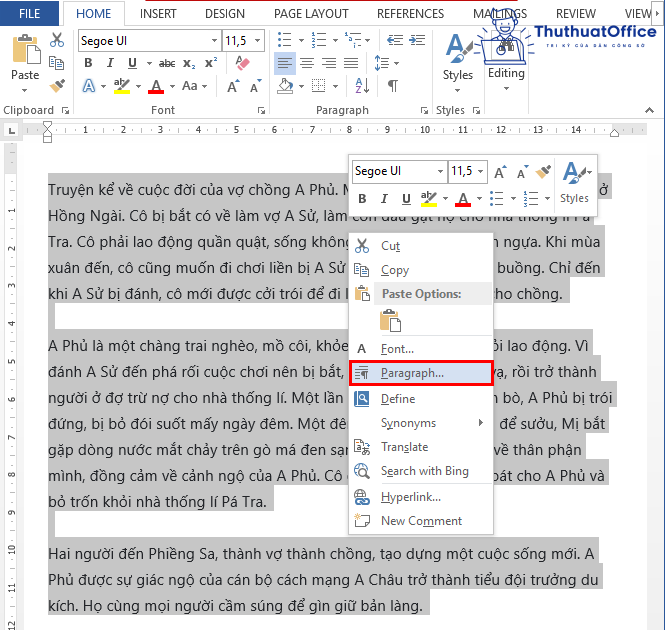Switch to the PAGE LAYOUT tab

coord(311,14)
